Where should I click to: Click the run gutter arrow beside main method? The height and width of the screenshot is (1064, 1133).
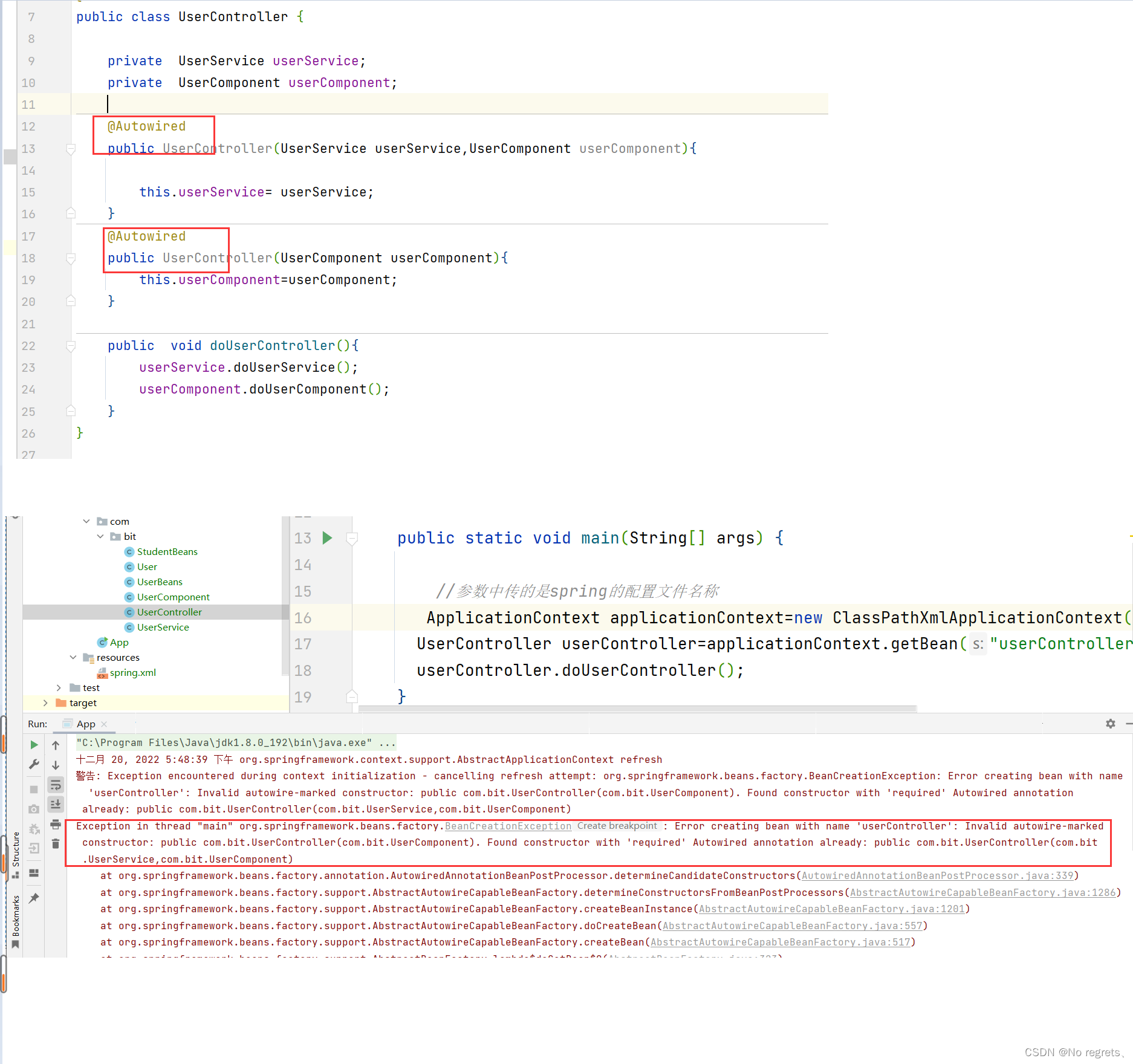tap(327, 537)
